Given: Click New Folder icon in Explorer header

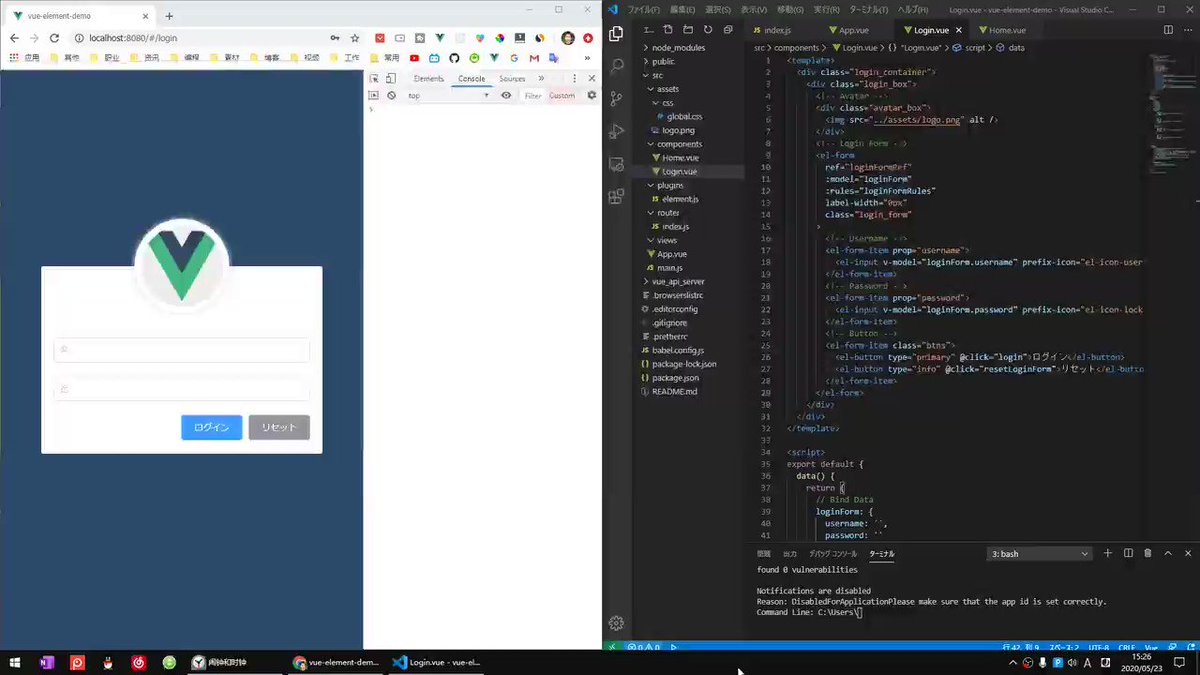Looking at the screenshot, I should point(687,30).
